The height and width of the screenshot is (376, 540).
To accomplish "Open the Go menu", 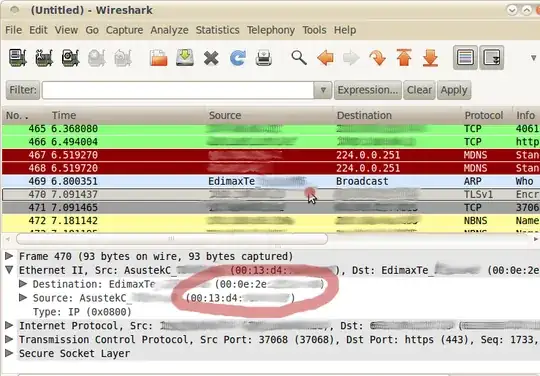I will point(92,30).
